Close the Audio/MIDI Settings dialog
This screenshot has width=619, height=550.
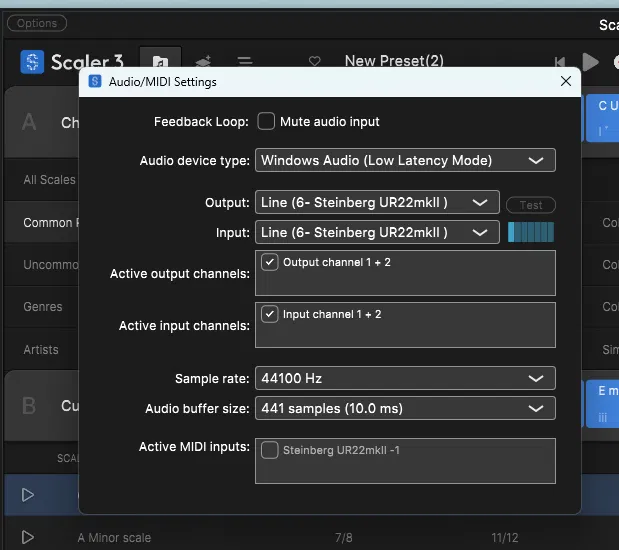(566, 81)
